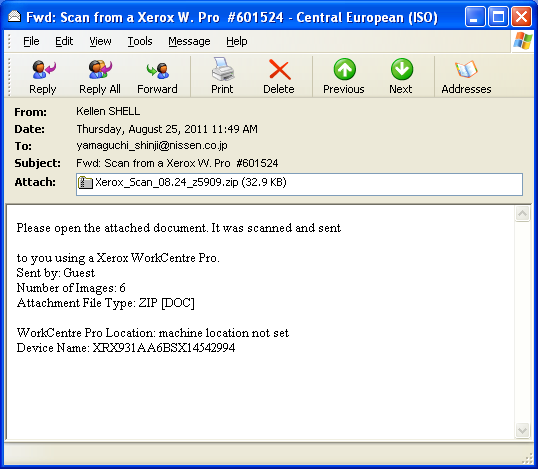Click the envelope icon in the title bar
Image resolution: width=538 pixels, height=469 pixels.
pyautogui.click(x=14, y=16)
